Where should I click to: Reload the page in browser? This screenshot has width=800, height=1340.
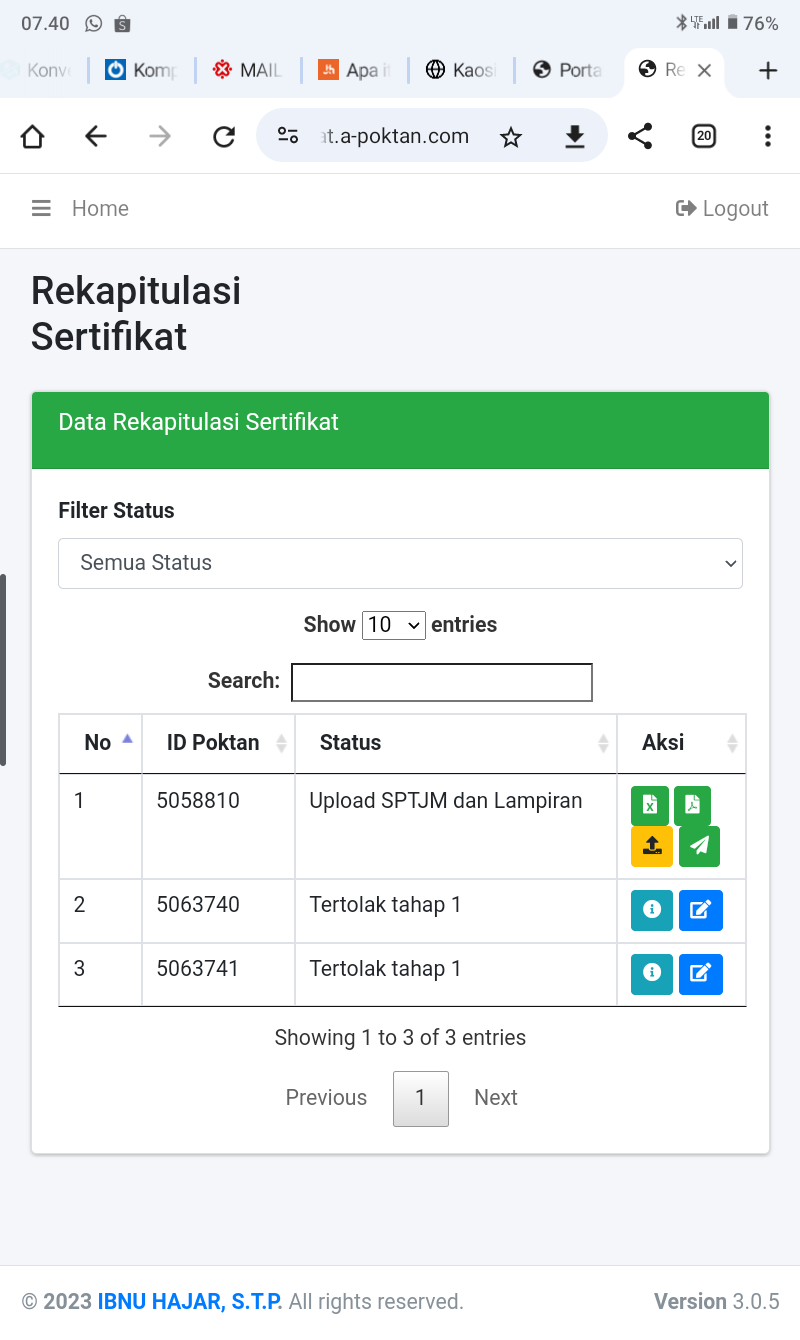click(x=224, y=136)
